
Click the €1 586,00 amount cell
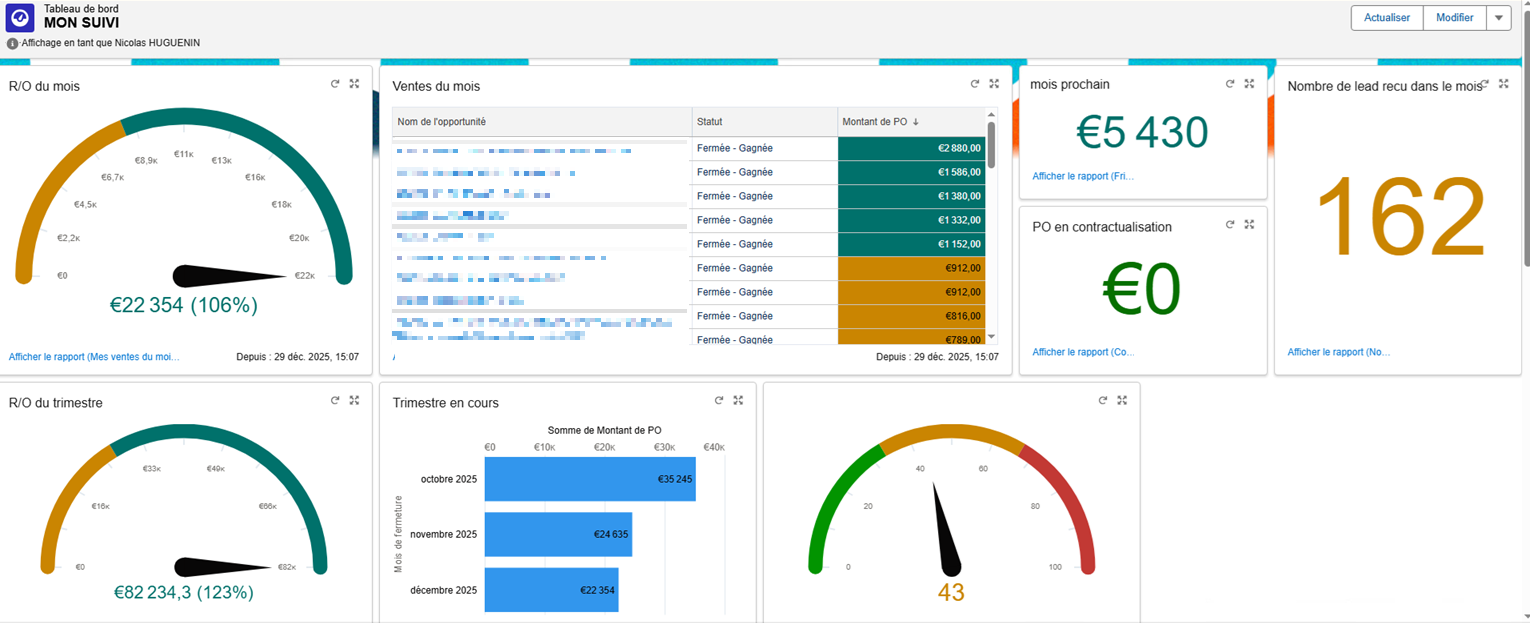coord(911,172)
